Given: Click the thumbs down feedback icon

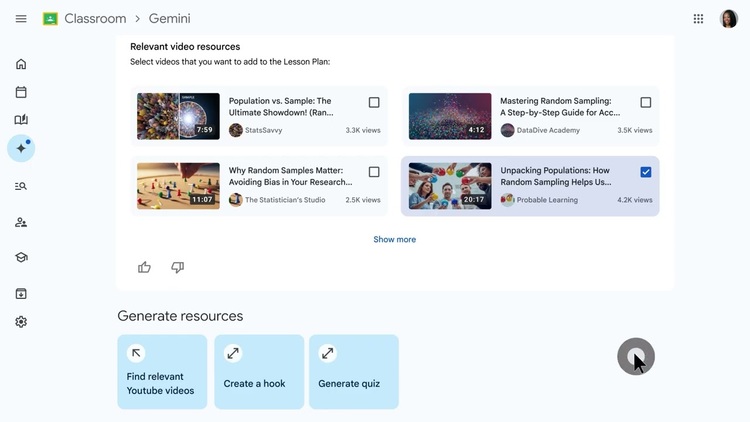Looking at the screenshot, I should pyautogui.click(x=177, y=267).
